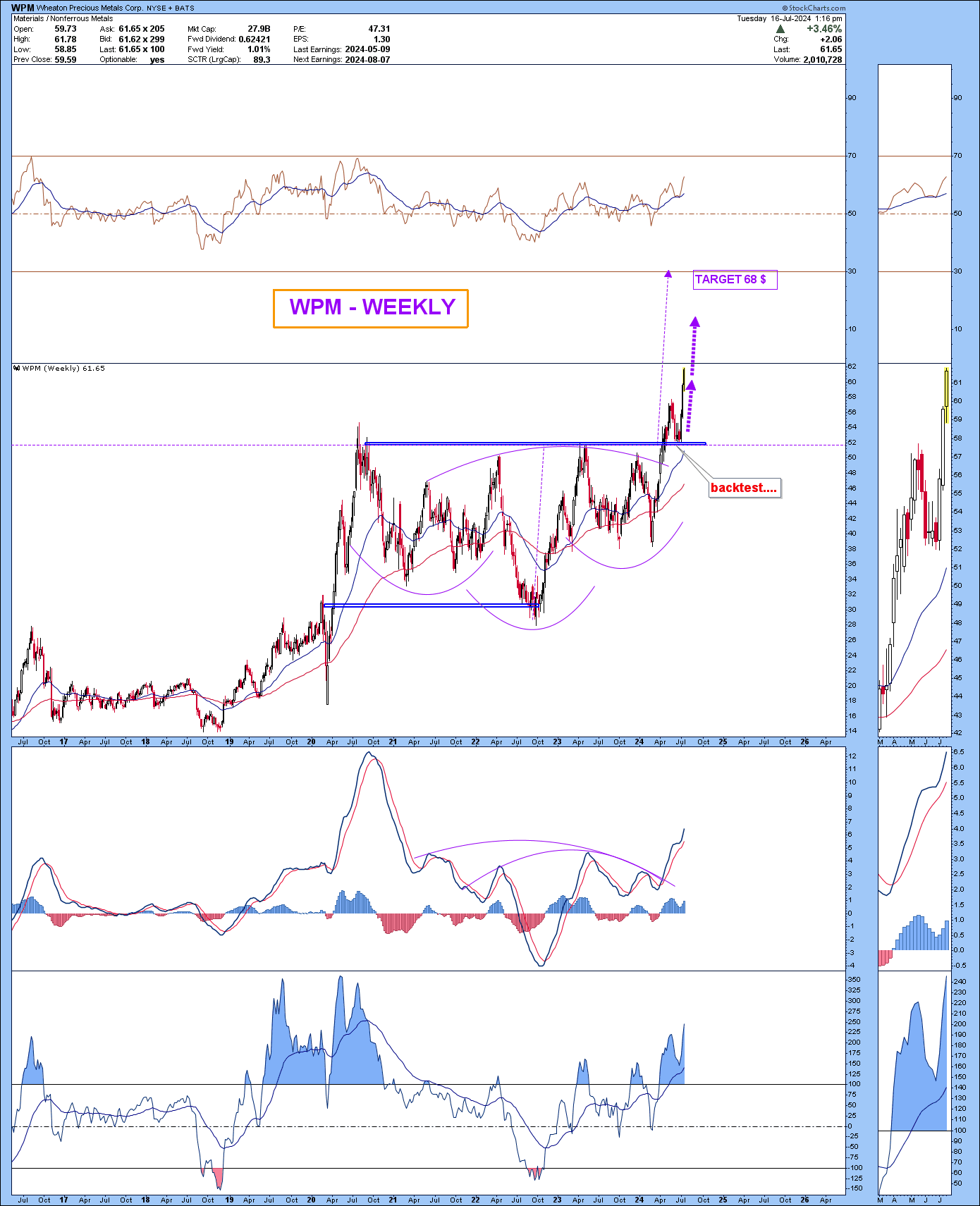Viewport: 980px width, 1206px height.
Task: Select the WPM ticker symbol in header
Action: (23, 8)
